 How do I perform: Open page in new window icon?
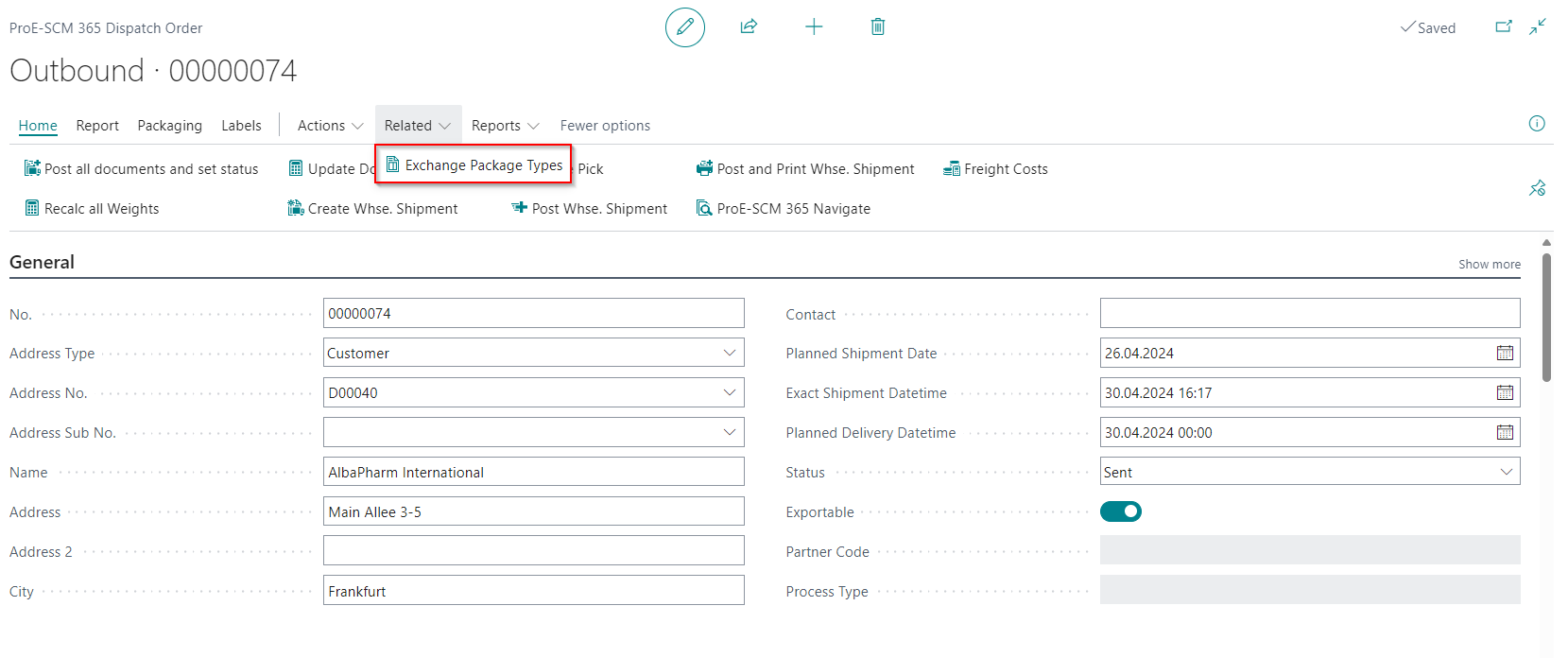[x=1504, y=26]
